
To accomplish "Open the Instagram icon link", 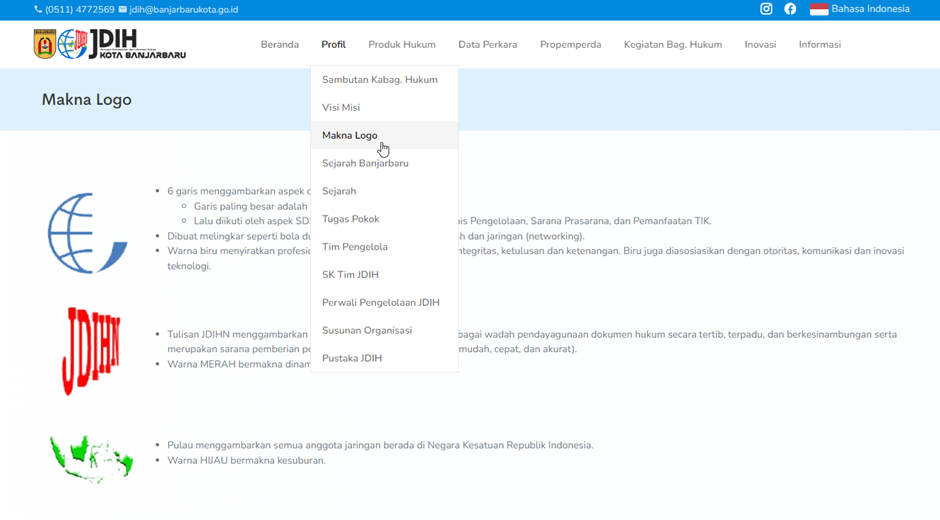I will point(766,9).
